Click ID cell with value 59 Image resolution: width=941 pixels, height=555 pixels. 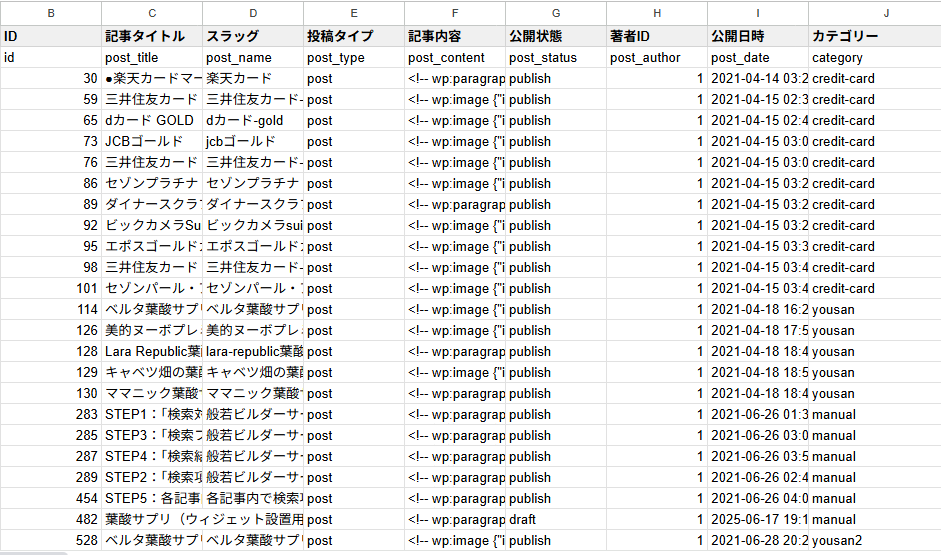coord(51,100)
